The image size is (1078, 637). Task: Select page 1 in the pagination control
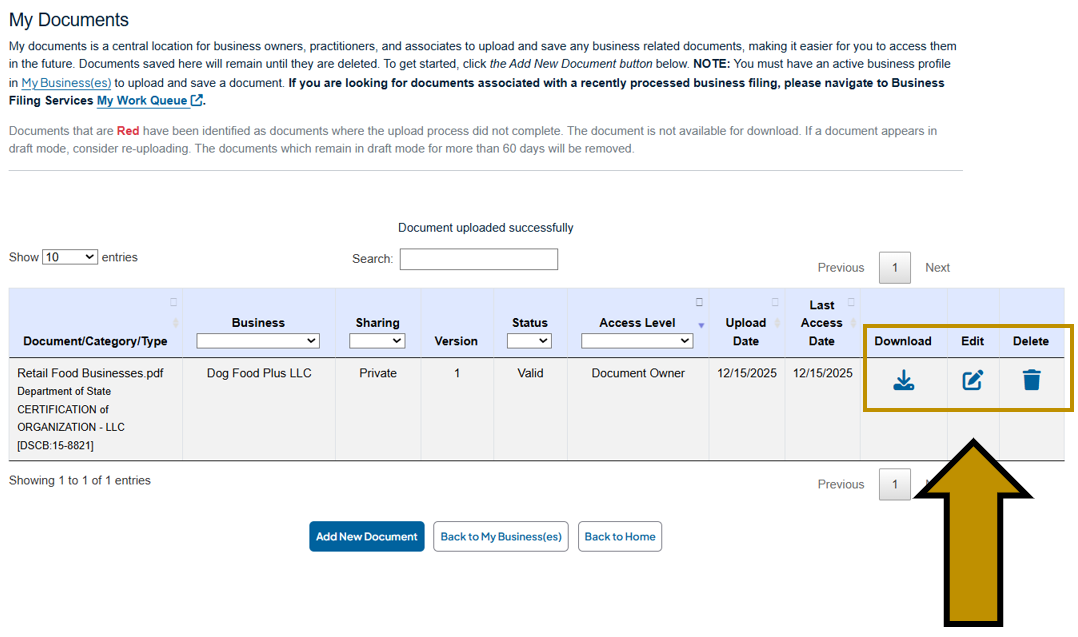click(894, 267)
